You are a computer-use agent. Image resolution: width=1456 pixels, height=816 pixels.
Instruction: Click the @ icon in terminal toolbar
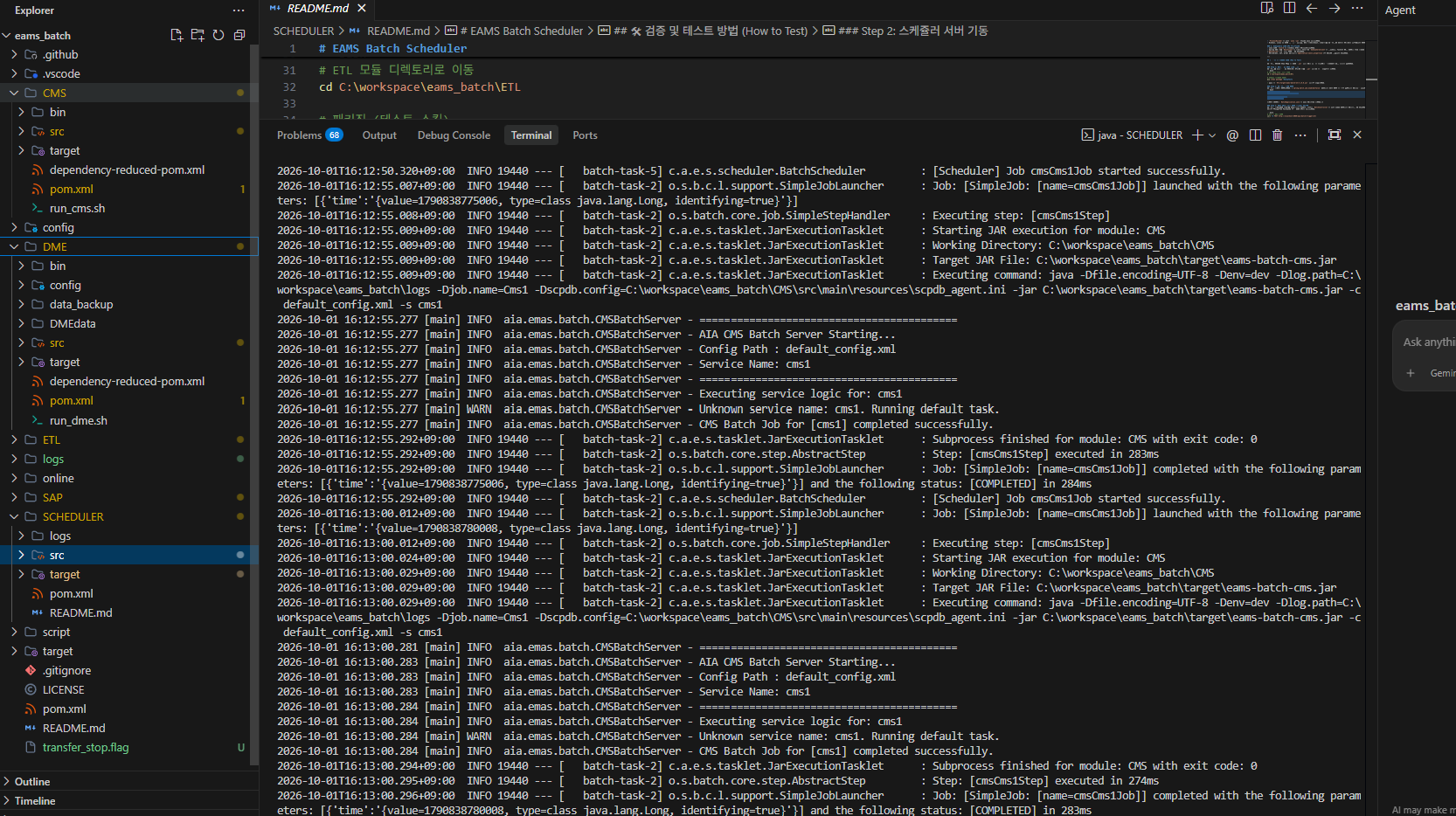(1232, 135)
